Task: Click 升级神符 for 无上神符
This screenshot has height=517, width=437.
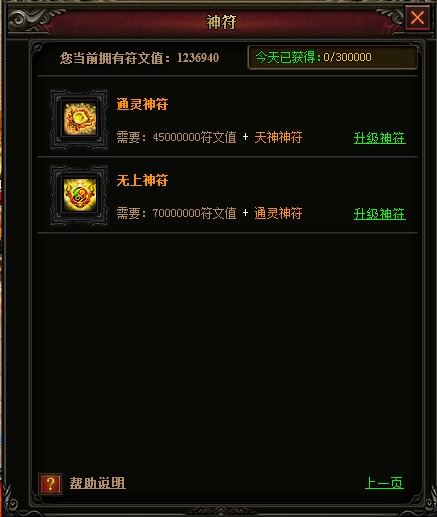Action: pyautogui.click(x=380, y=214)
